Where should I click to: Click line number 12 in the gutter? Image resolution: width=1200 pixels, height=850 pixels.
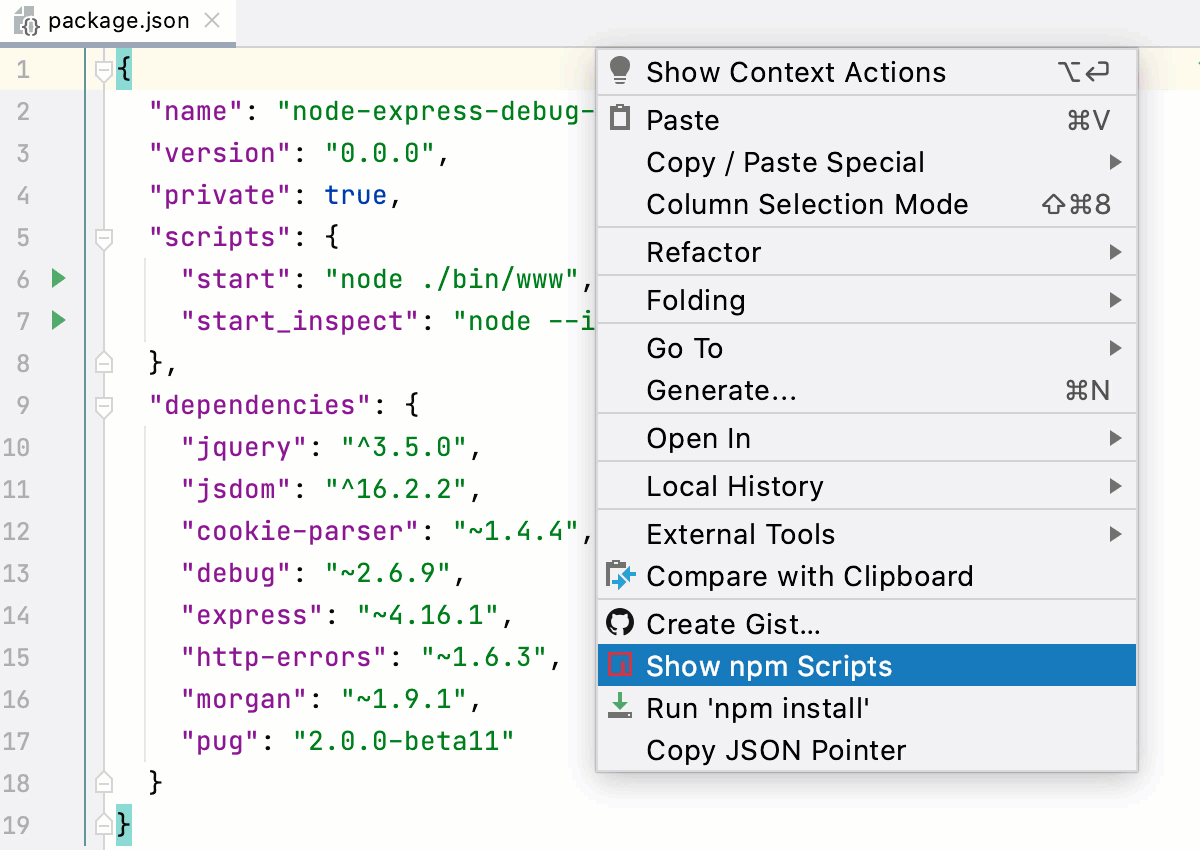tap(18, 531)
